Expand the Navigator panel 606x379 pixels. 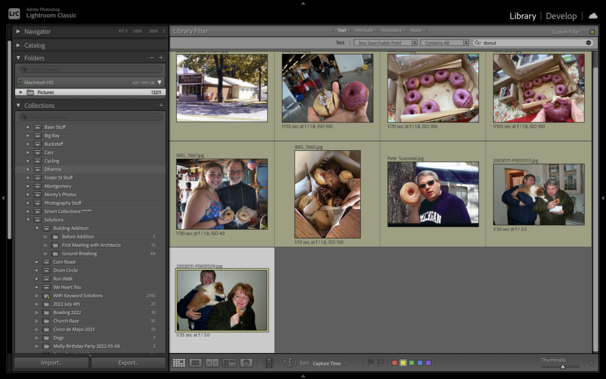(x=18, y=31)
